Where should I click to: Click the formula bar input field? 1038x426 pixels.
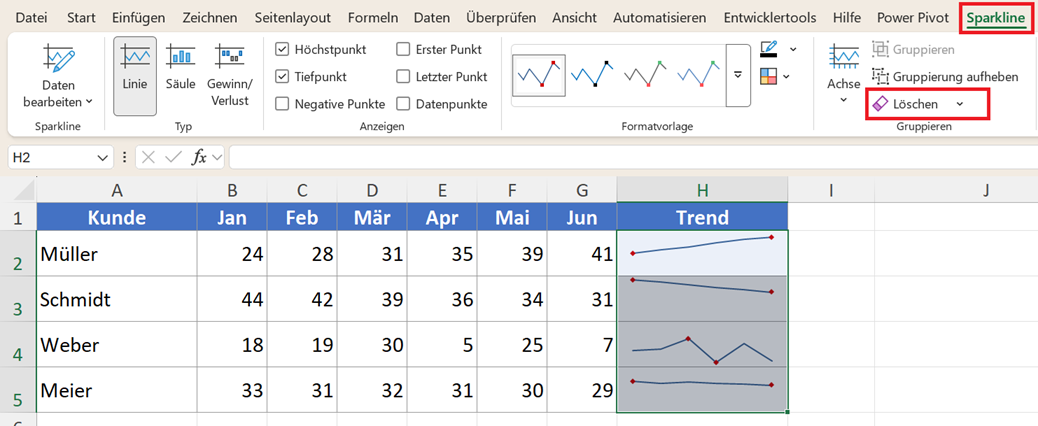[x=633, y=157]
